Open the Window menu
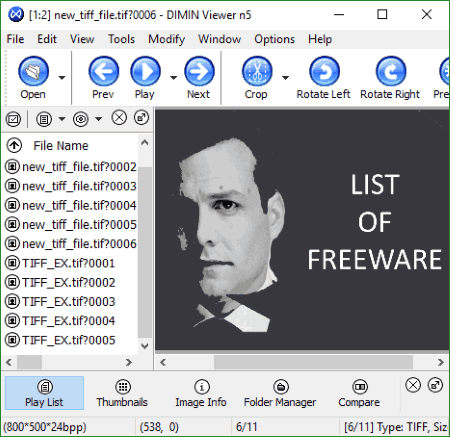The height and width of the screenshot is (437, 450). (220, 39)
